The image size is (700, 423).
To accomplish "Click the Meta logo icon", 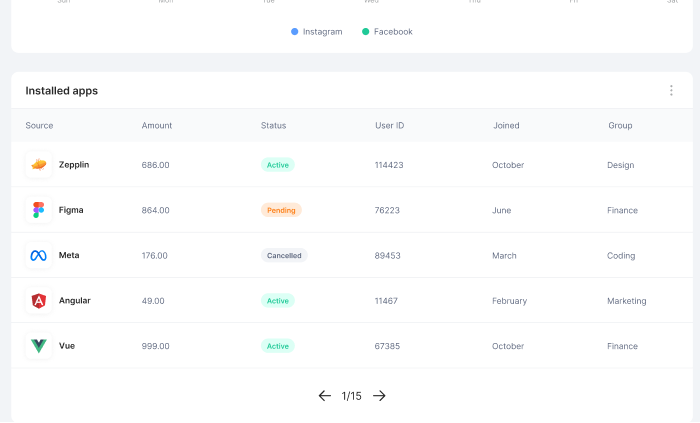I will point(39,256).
